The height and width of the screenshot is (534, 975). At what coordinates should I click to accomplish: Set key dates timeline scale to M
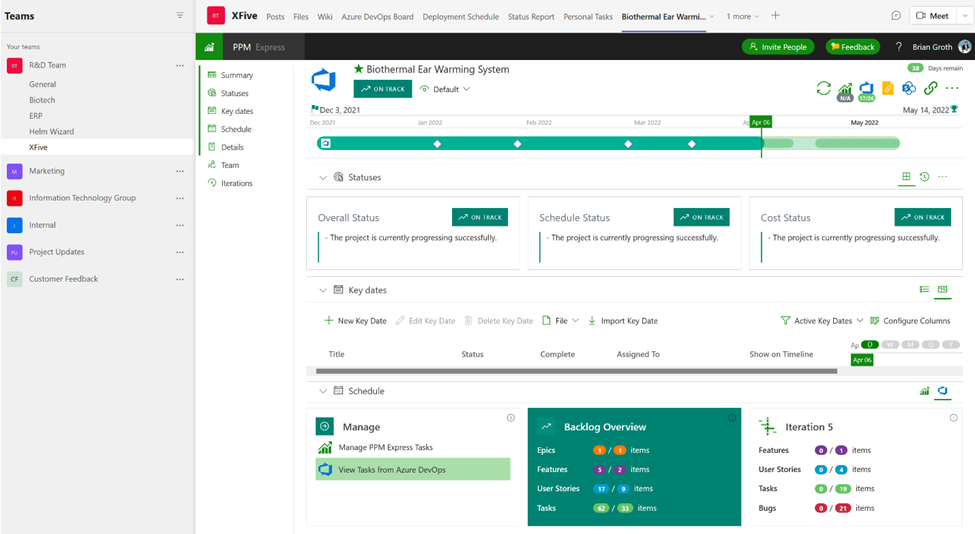click(910, 344)
